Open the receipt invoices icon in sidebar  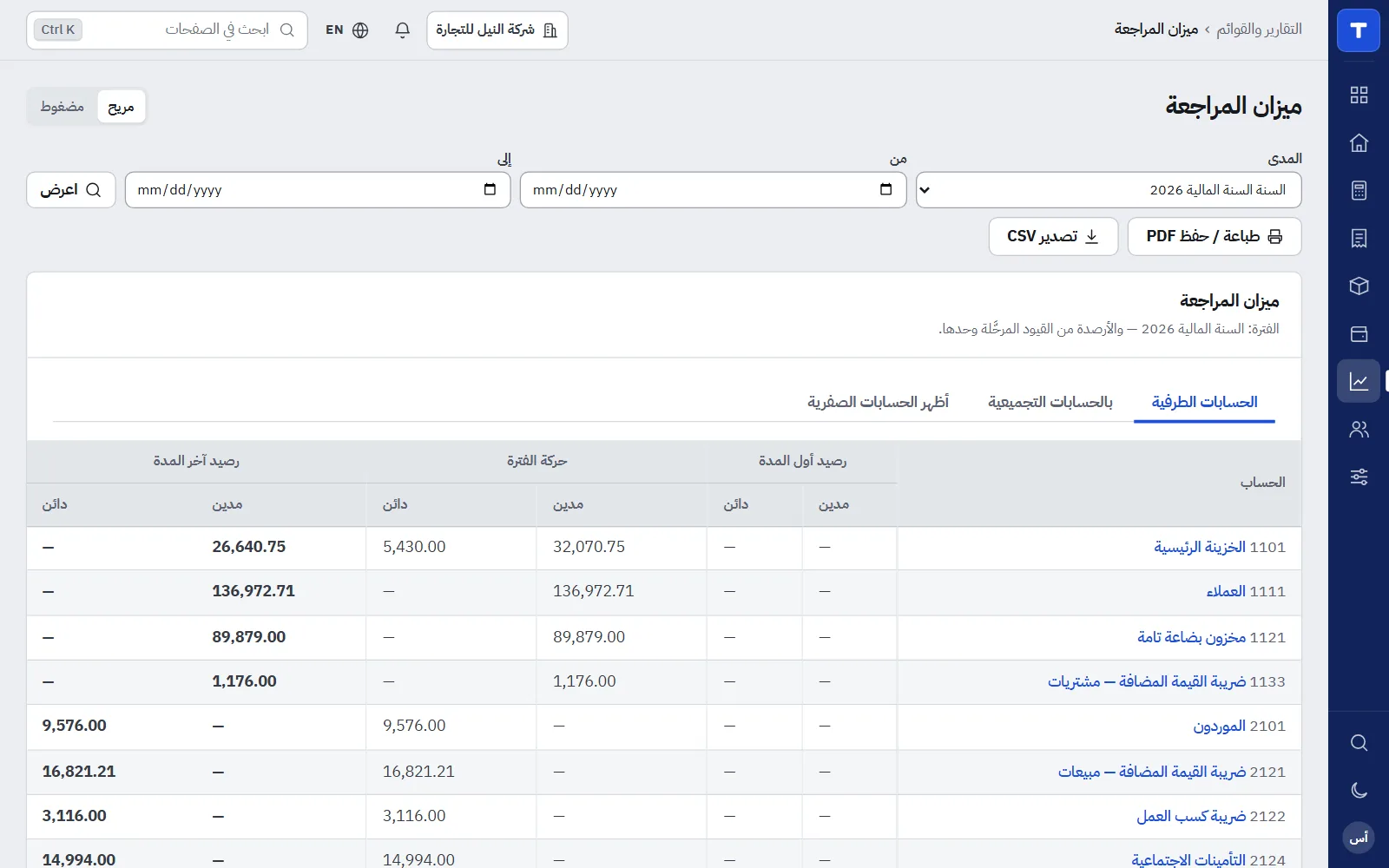1359,238
